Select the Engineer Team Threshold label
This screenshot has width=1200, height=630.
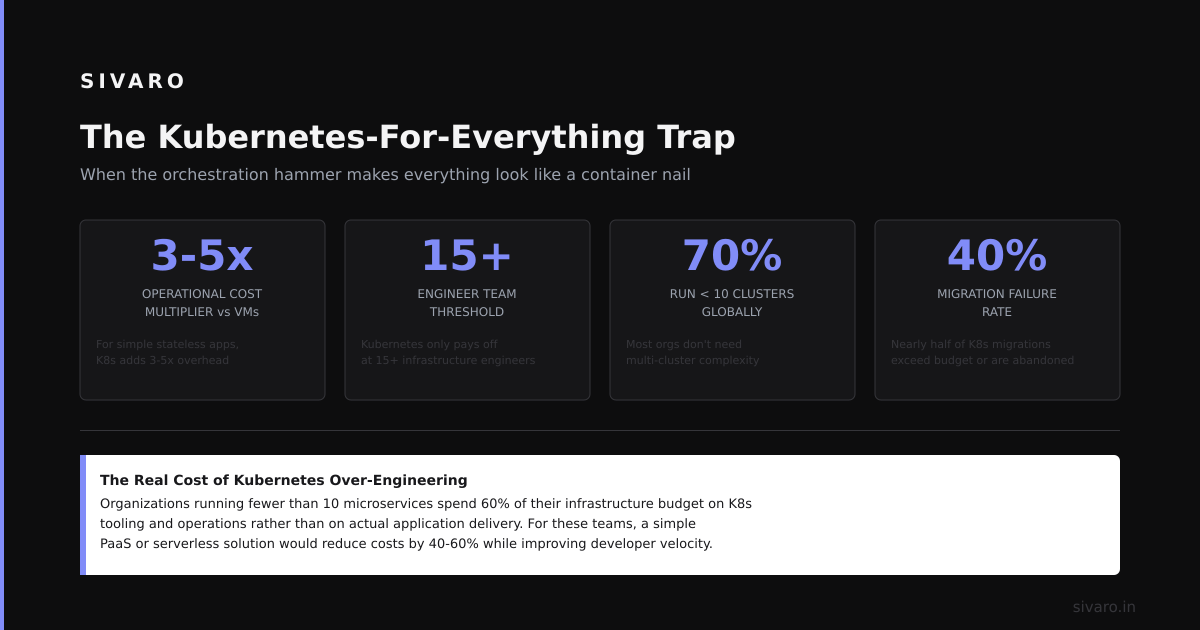click(x=467, y=303)
